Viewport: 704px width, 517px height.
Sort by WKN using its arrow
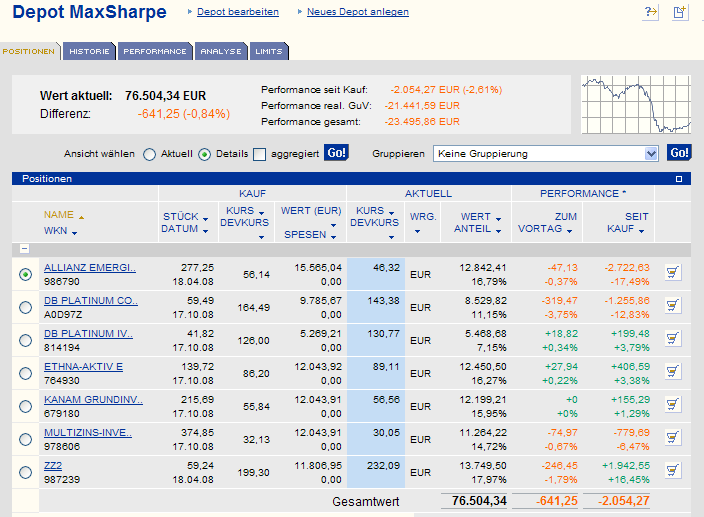point(75,233)
